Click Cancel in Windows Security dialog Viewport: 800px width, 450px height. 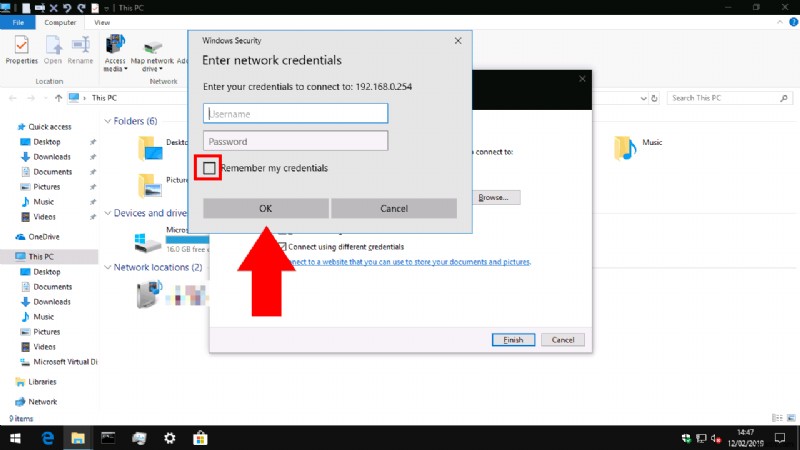click(394, 208)
